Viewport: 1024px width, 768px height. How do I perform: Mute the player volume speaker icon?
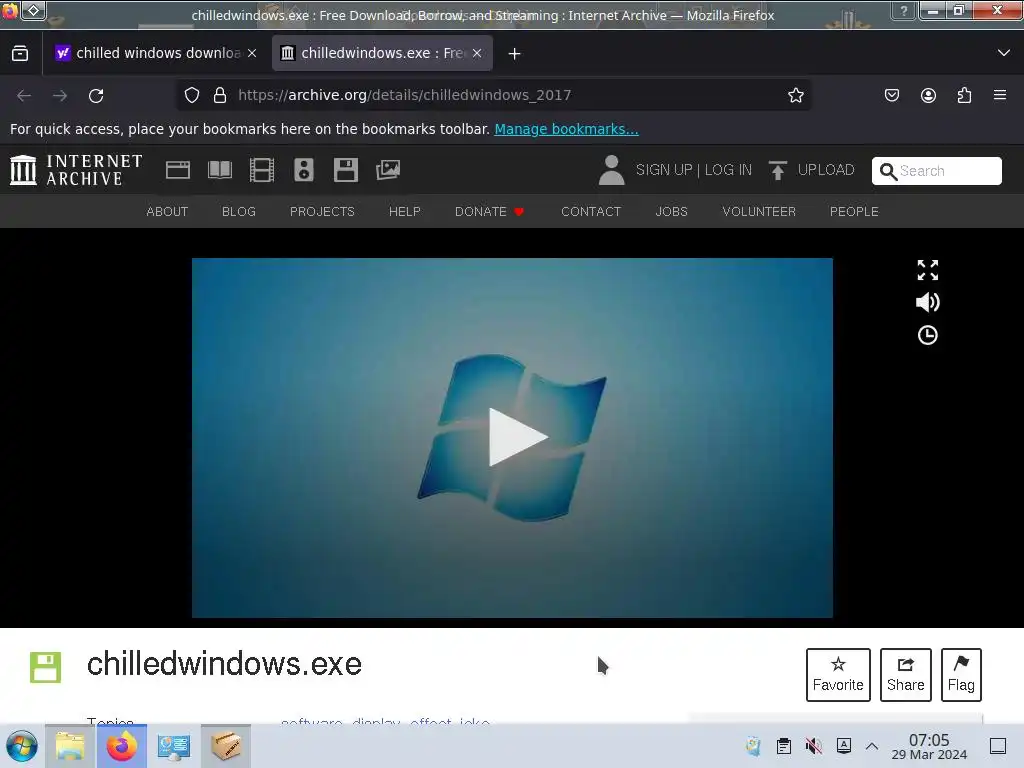[x=927, y=302]
